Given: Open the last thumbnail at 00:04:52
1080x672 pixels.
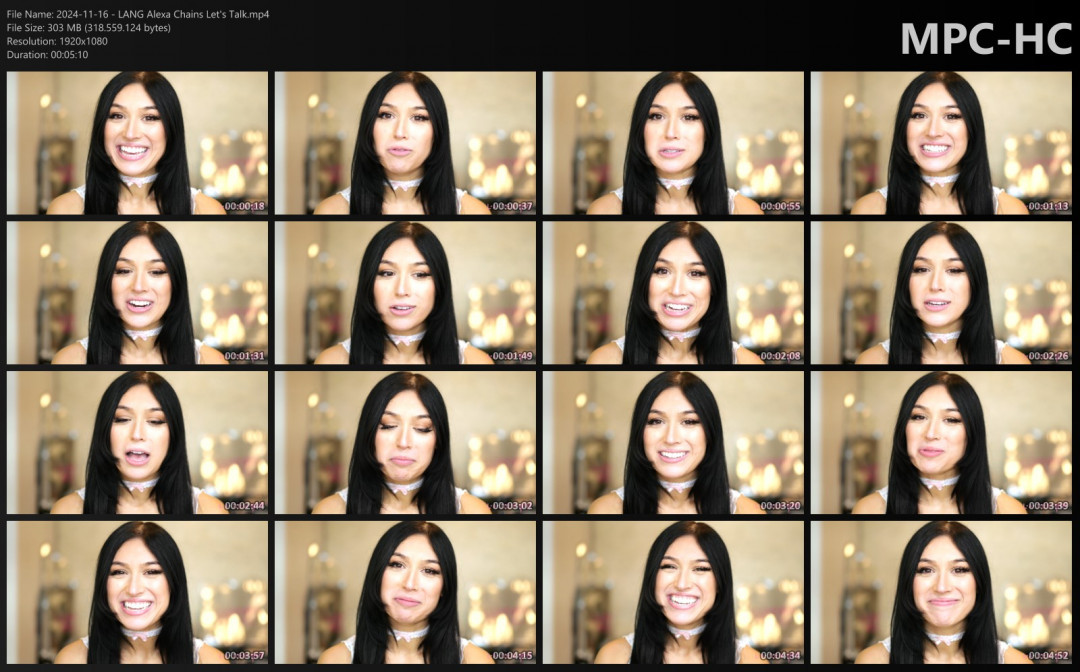Looking at the screenshot, I should pos(940,593).
